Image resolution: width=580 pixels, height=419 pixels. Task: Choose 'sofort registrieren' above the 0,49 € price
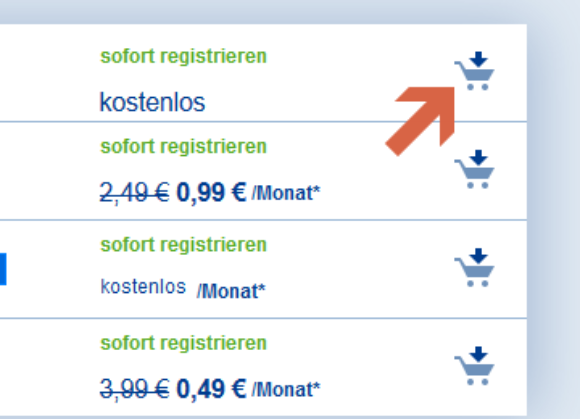click(x=183, y=344)
